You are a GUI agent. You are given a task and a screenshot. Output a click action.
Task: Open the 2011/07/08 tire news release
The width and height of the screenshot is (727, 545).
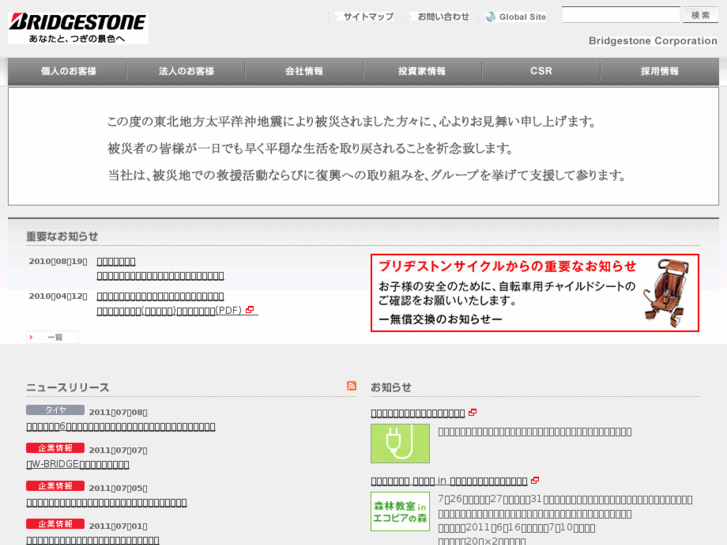(x=121, y=426)
